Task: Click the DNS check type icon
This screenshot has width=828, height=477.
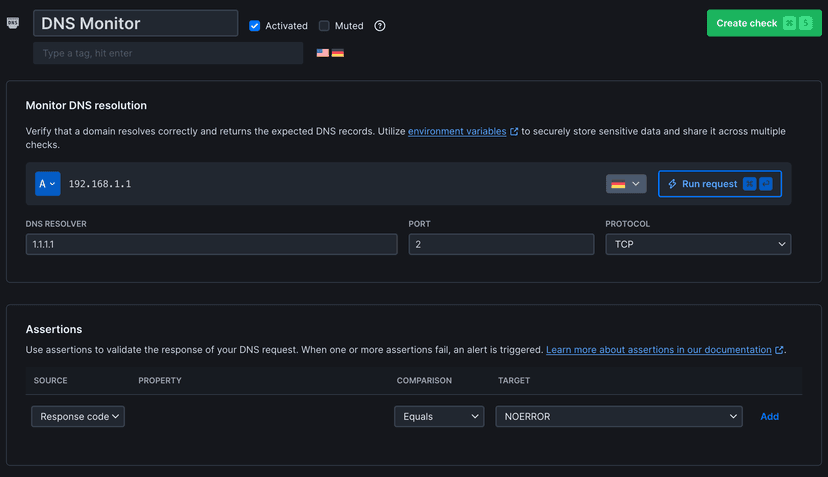Action: [13, 23]
